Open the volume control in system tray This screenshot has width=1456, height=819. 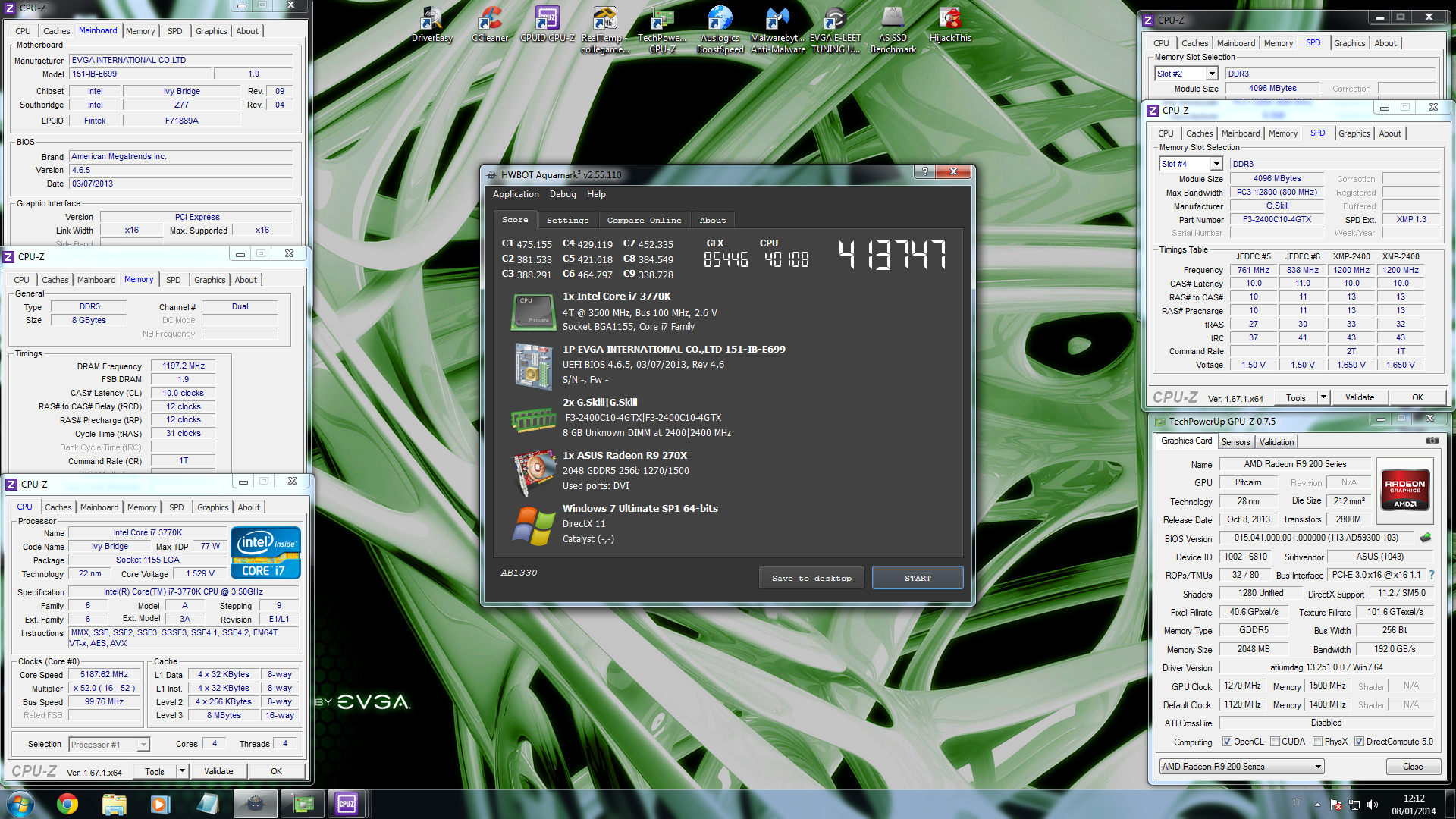coord(1373,805)
